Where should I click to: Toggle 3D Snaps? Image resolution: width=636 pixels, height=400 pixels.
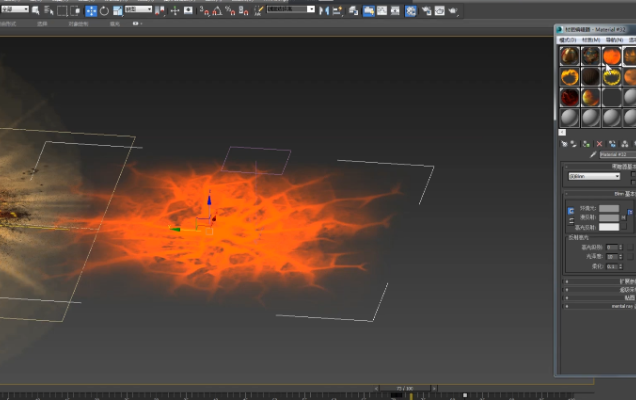pyautogui.click(x=204, y=11)
